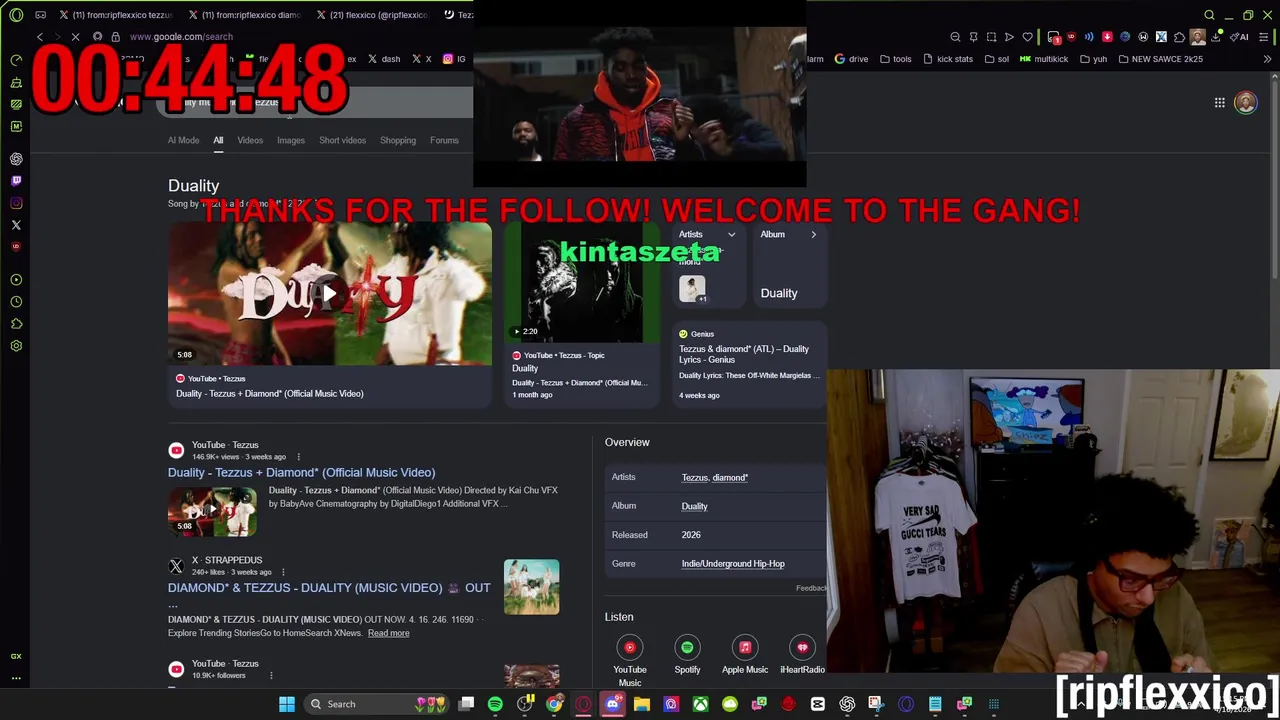Go back with the browser back arrow
Screen dimensions: 1280x720
(x=40, y=37)
